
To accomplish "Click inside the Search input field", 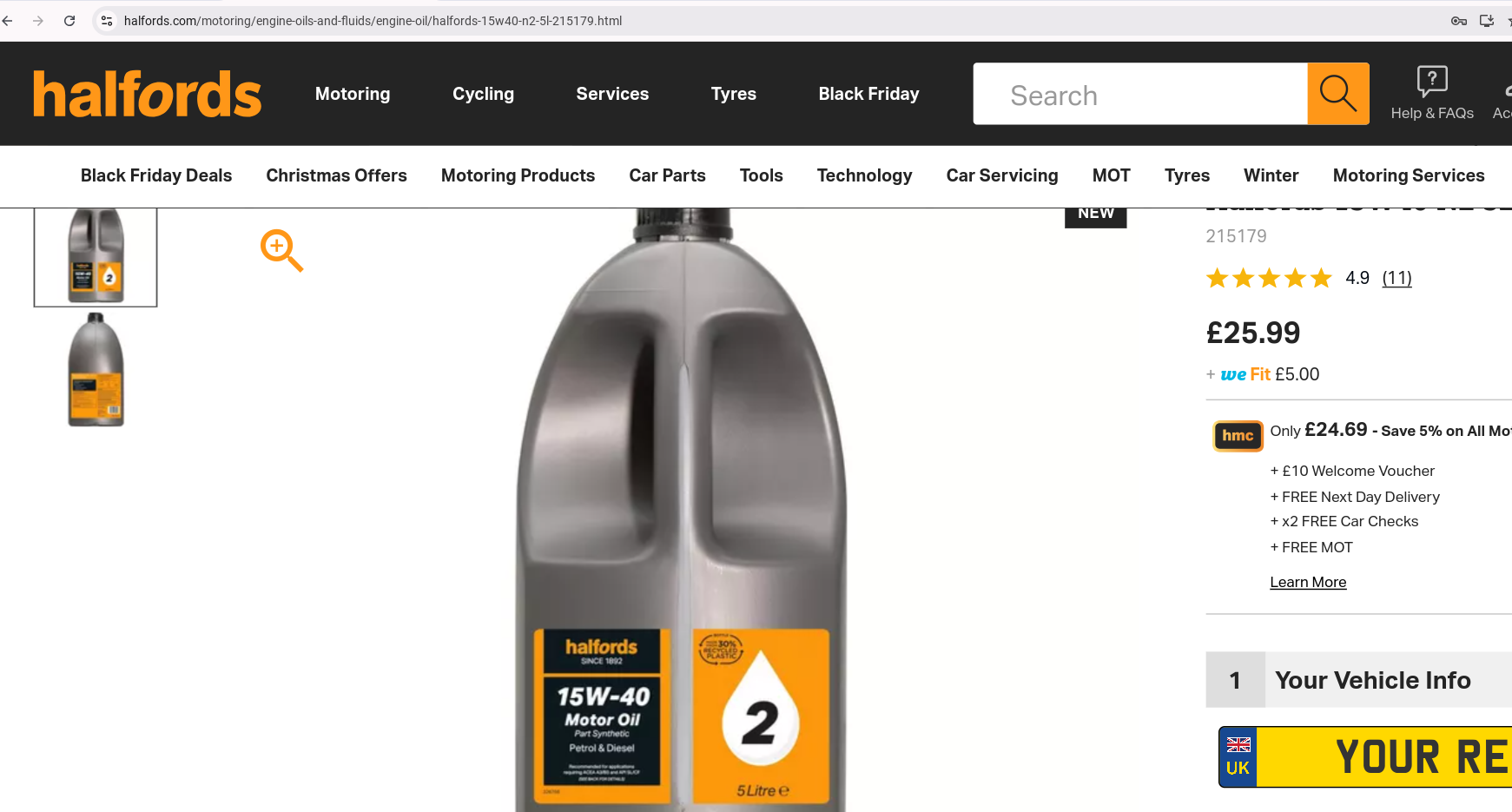I will (1140, 94).
